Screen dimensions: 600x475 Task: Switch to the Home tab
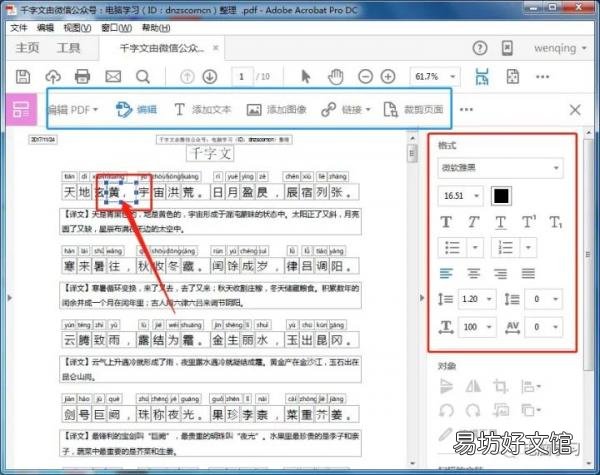pos(28,48)
